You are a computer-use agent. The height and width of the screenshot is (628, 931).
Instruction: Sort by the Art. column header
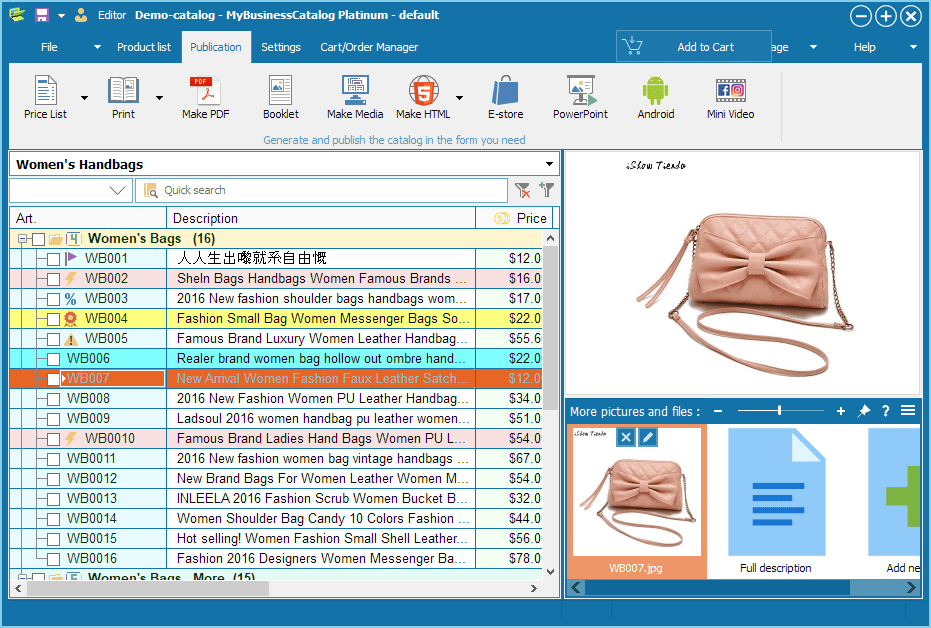(x=88, y=218)
